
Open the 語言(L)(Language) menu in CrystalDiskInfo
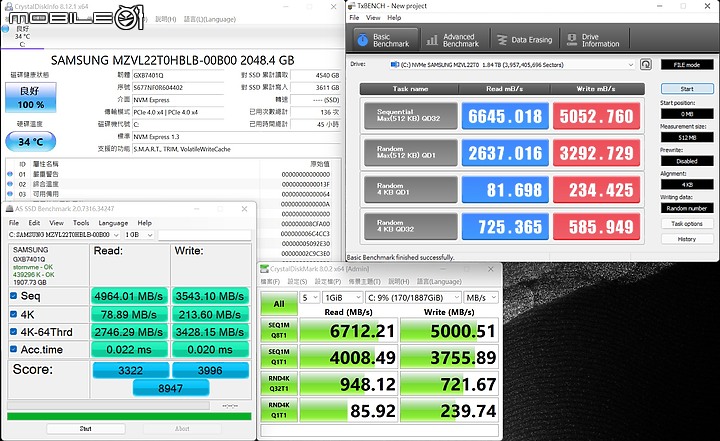coord(210,19)
